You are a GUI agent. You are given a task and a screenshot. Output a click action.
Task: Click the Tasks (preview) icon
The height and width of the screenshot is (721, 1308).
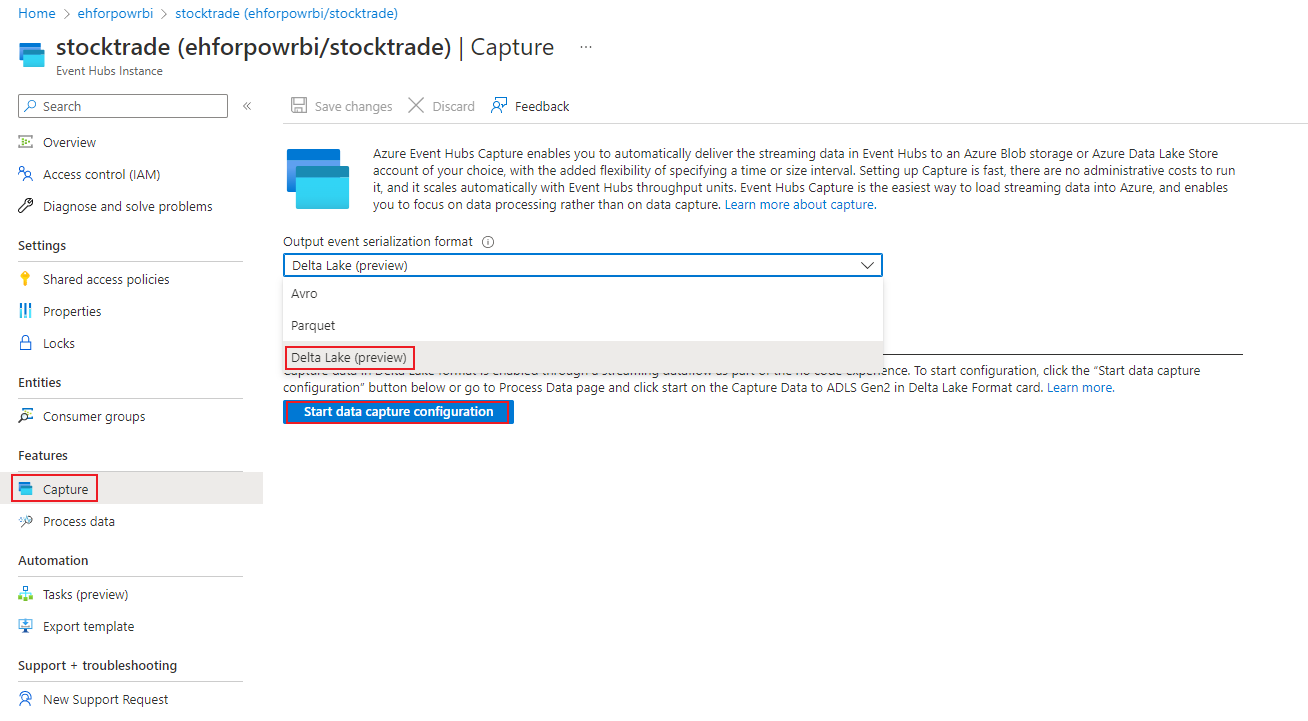[26, 594]
